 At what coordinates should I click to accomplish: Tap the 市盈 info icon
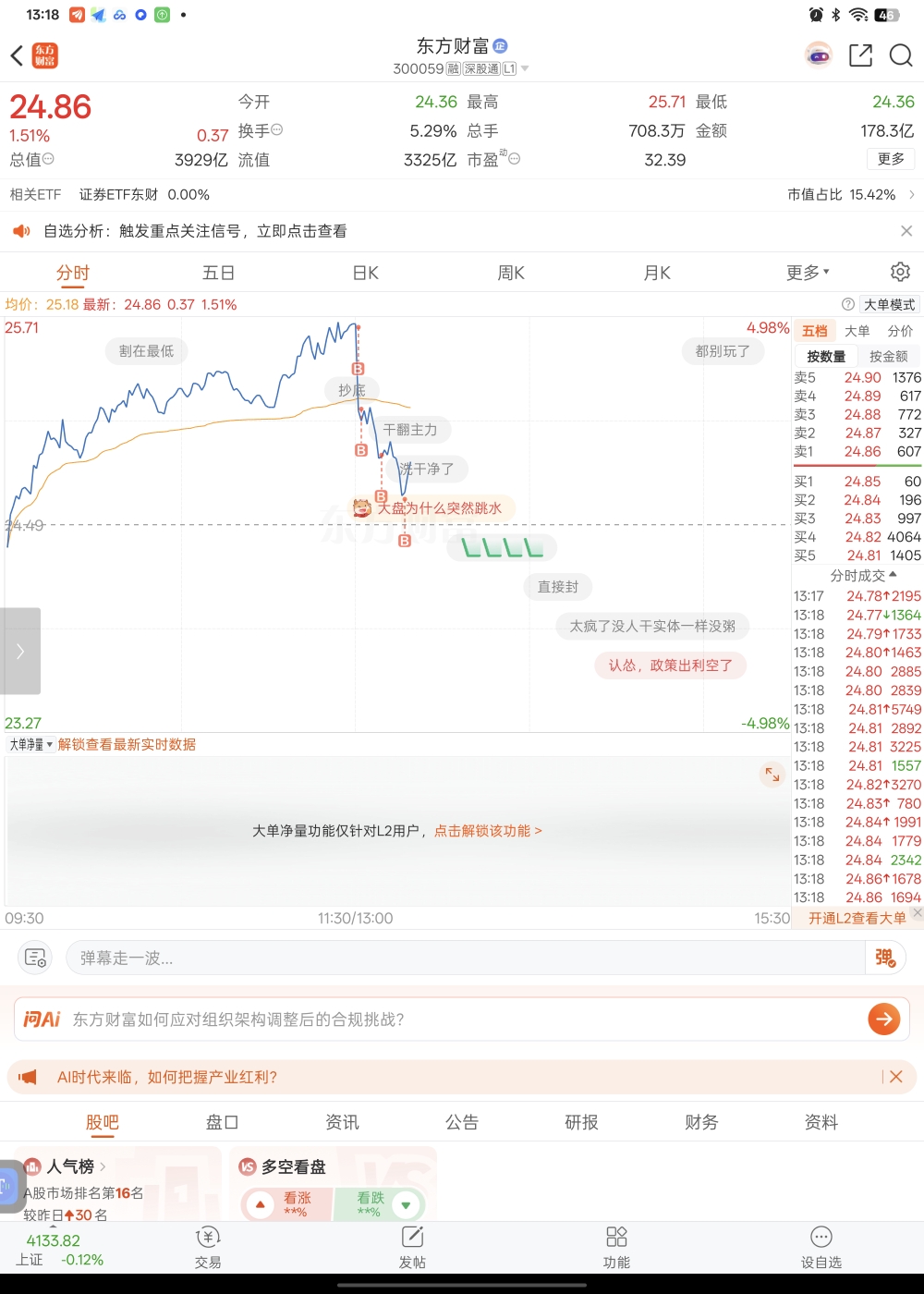[515, 159]
